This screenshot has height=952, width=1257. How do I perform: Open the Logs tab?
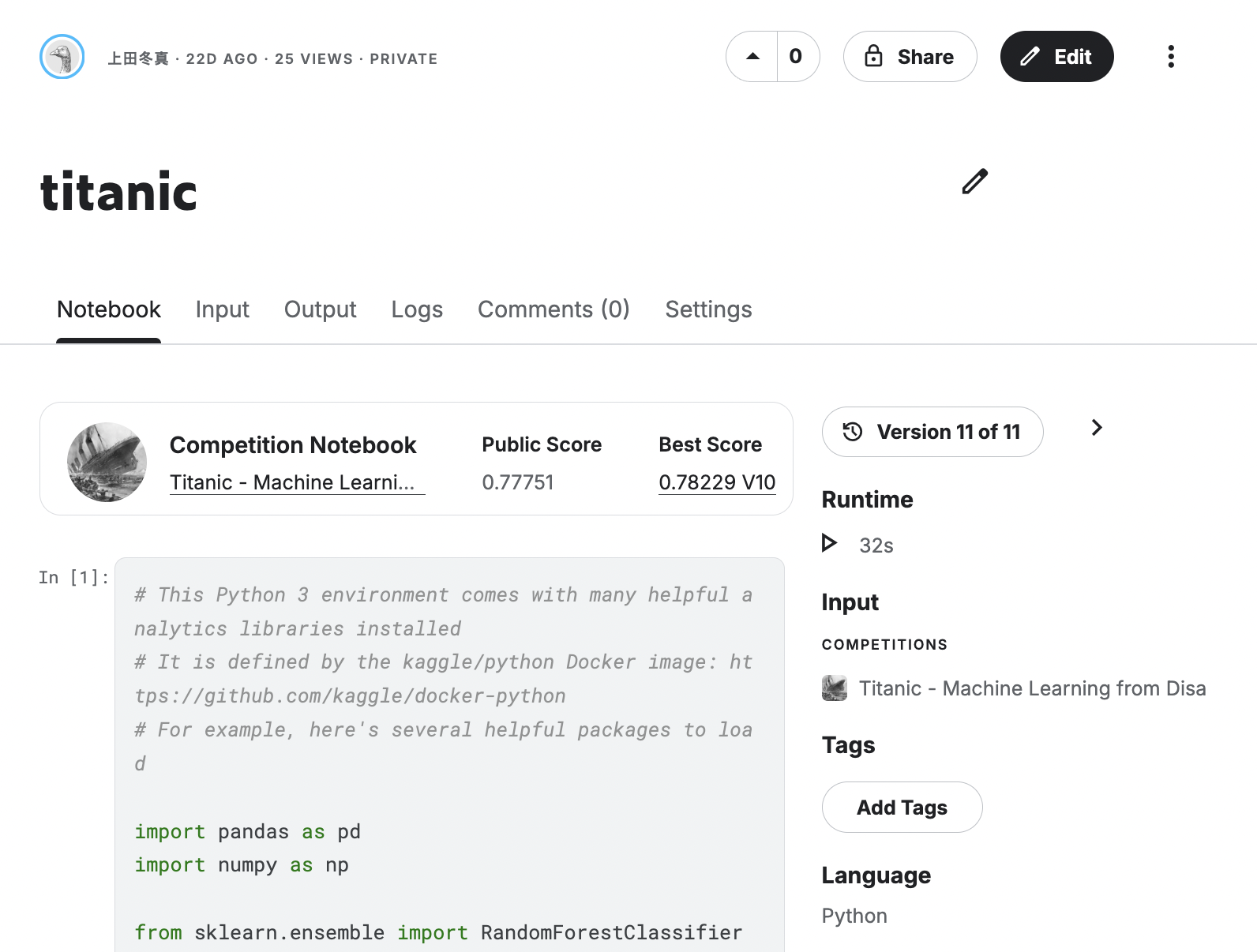tap(417, 309)
